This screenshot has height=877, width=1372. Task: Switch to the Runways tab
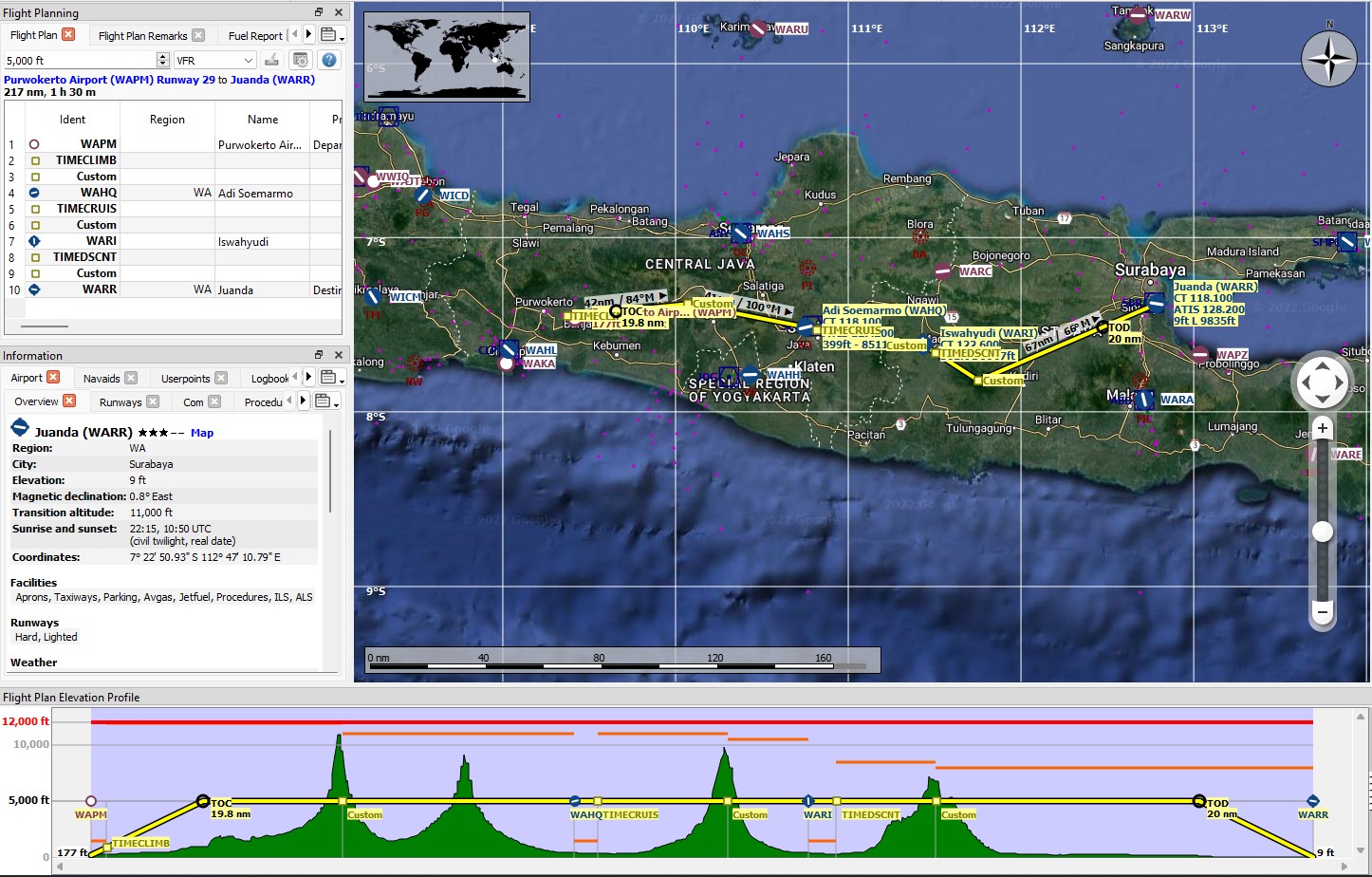click(121, 401)
